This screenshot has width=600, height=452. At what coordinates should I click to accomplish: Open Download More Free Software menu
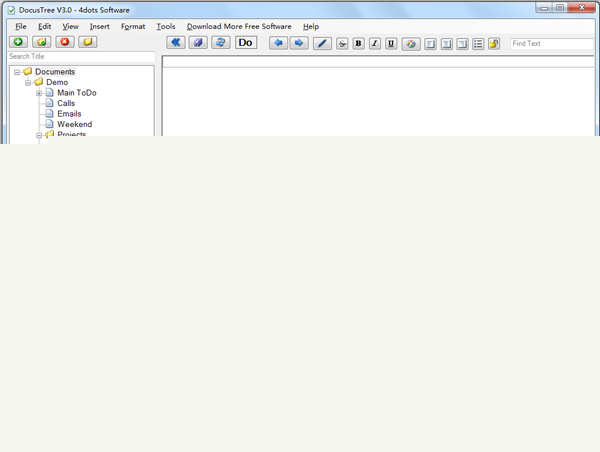pos(239,26)
